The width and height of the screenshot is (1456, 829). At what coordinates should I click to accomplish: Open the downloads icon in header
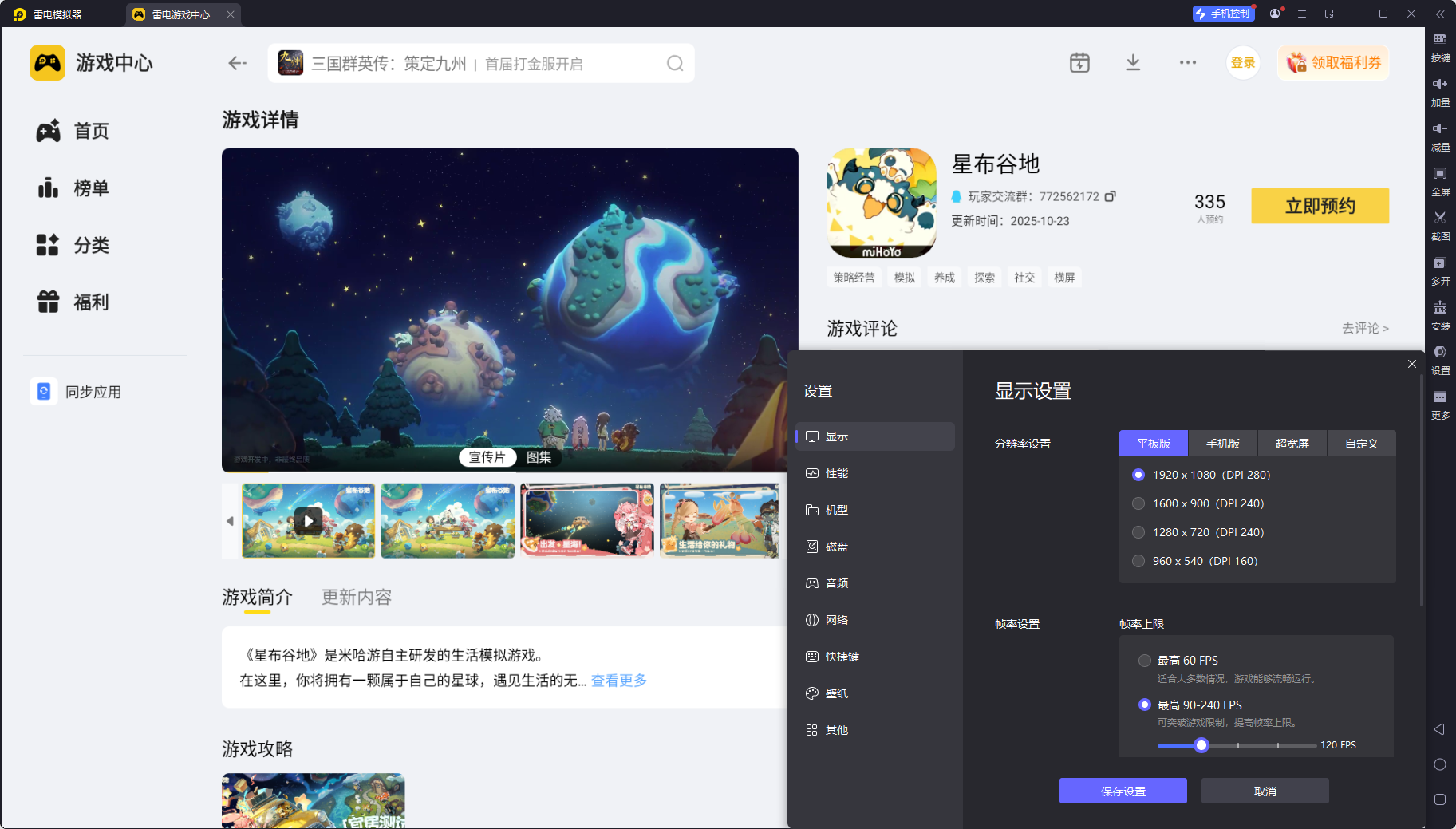(1133, 63)
